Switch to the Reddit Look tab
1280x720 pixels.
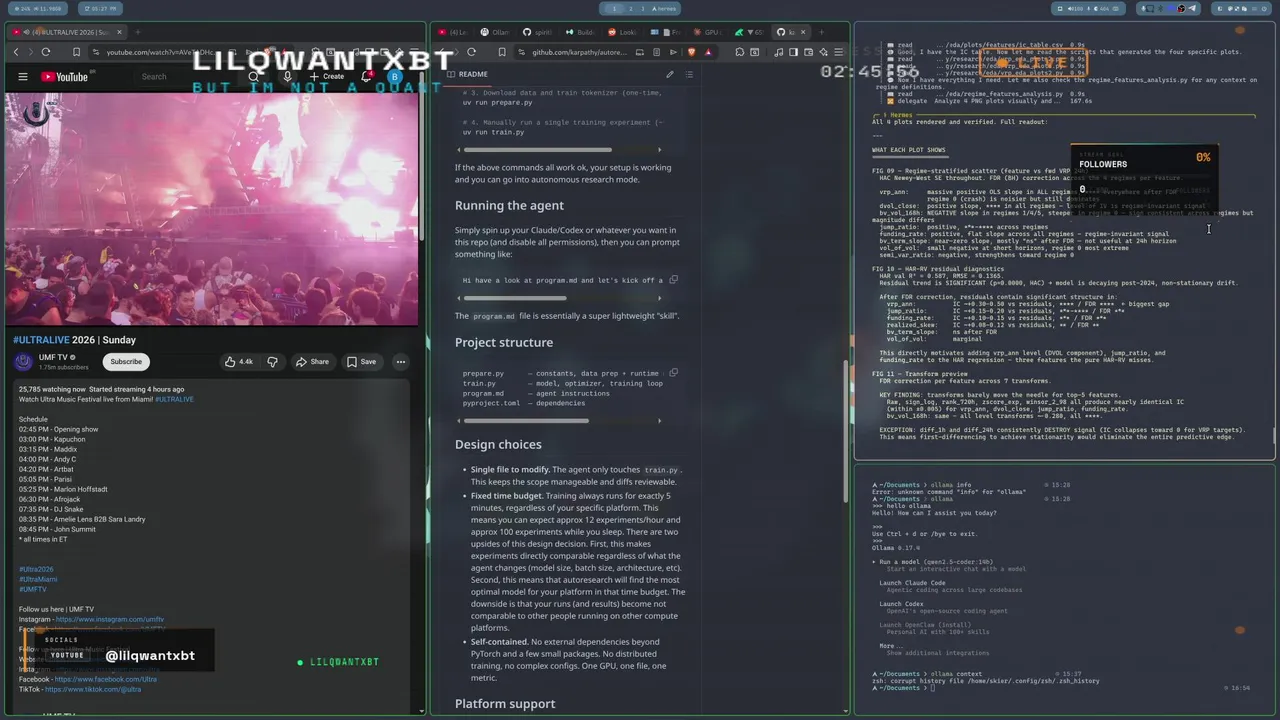pyautogui.click(x=625, y=32)
